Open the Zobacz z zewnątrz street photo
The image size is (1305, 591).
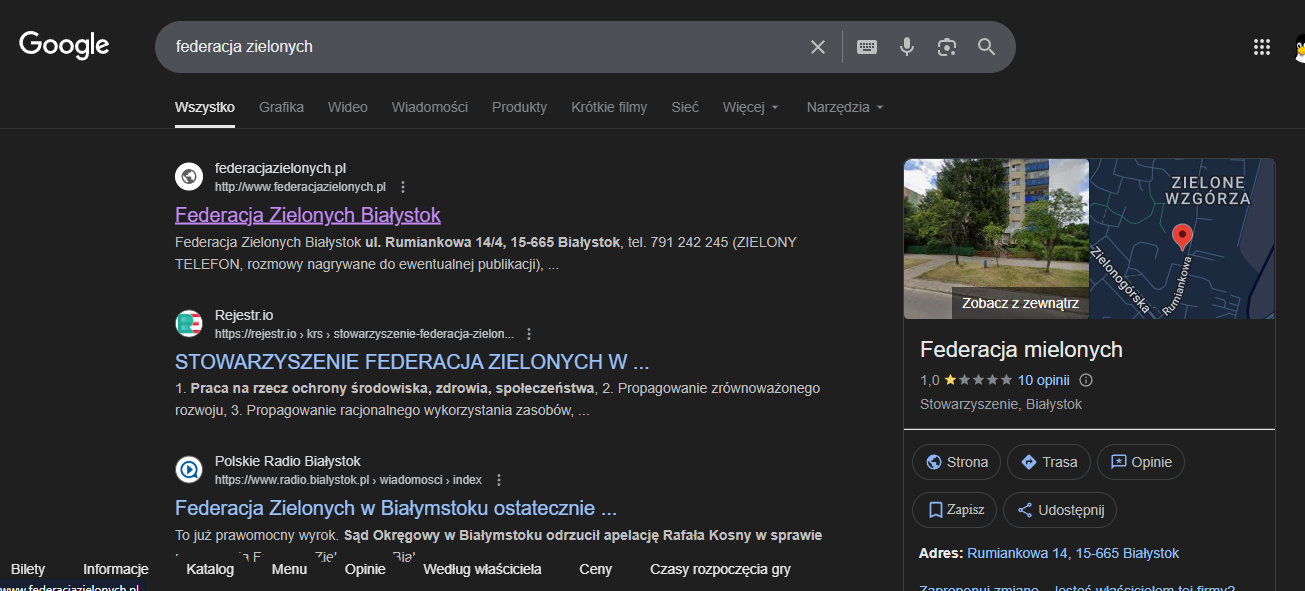click(x=996, y=239)
